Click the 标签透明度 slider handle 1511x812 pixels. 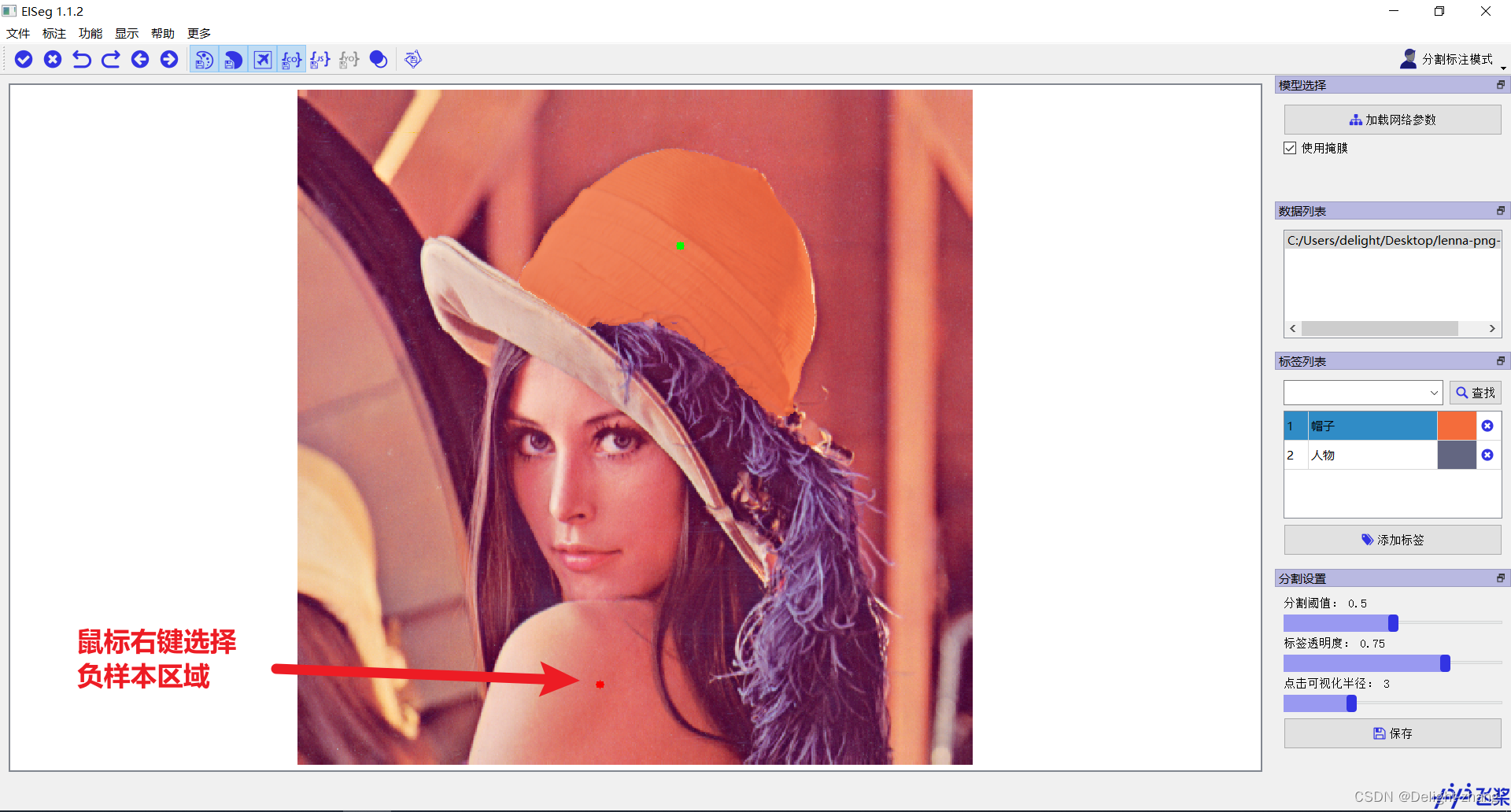(1445, 663)
